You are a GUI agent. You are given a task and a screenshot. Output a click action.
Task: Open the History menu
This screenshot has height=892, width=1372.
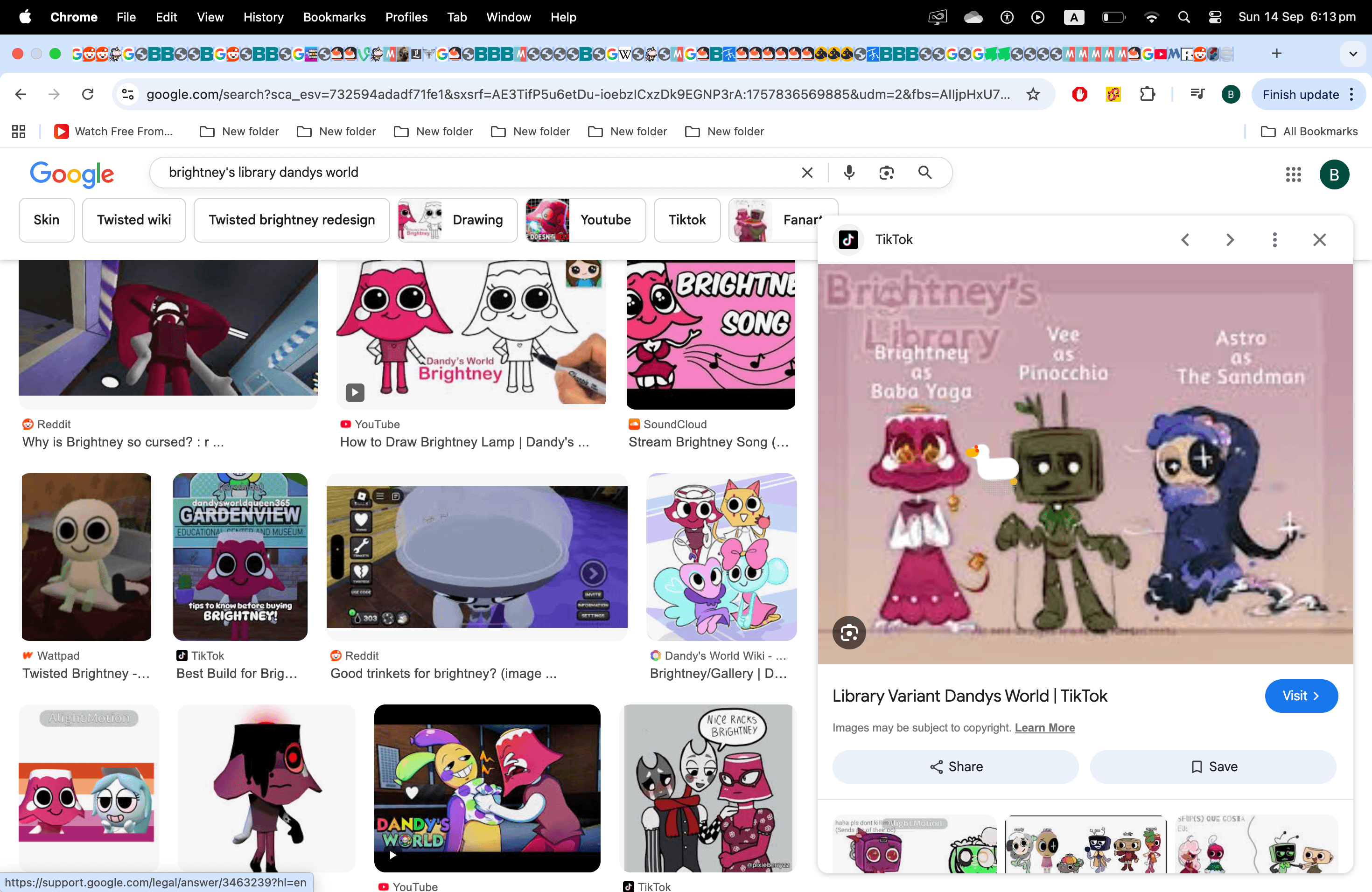(264, 17)
